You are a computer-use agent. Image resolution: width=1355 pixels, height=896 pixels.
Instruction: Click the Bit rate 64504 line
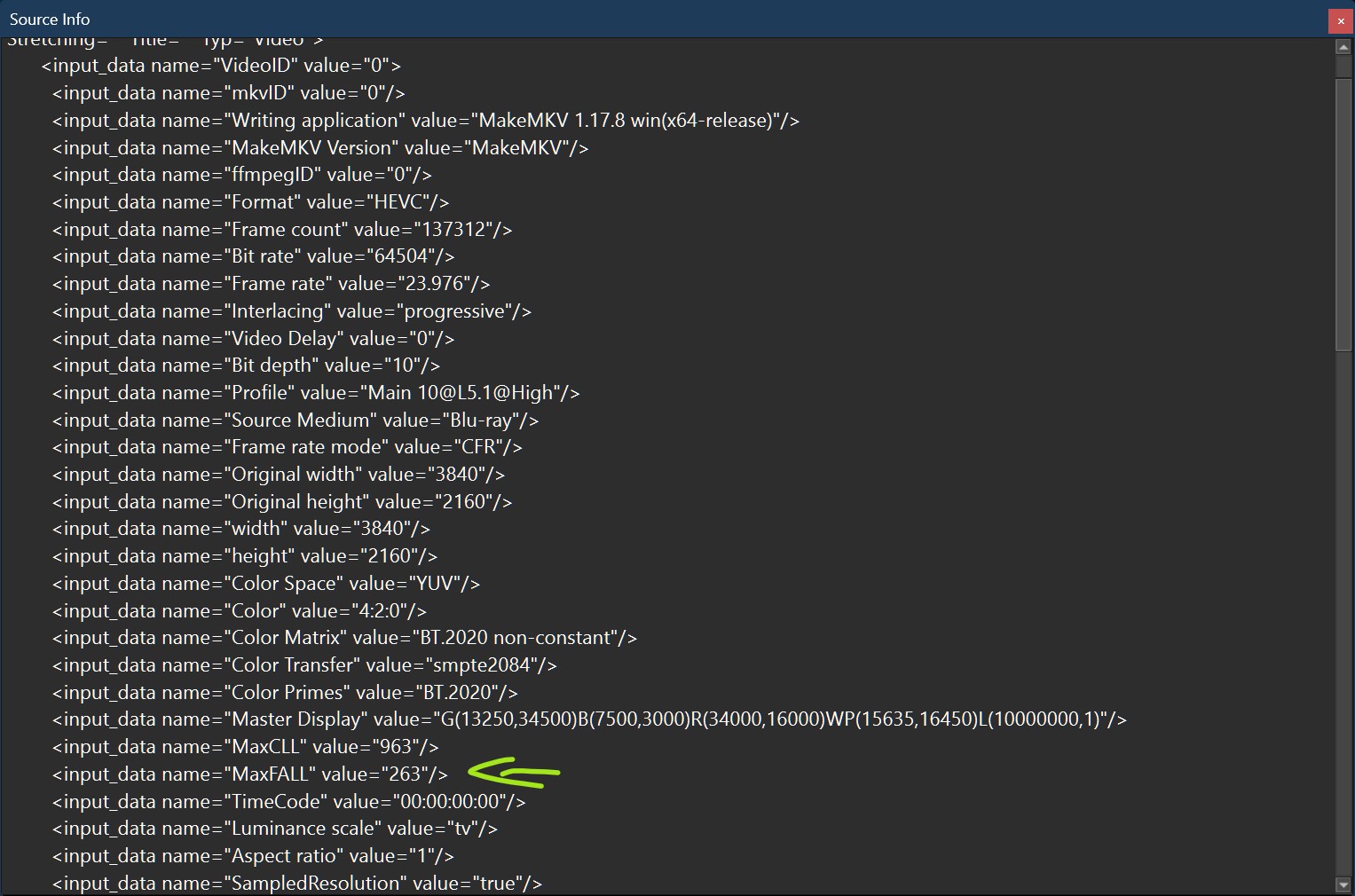click(253, 256)
